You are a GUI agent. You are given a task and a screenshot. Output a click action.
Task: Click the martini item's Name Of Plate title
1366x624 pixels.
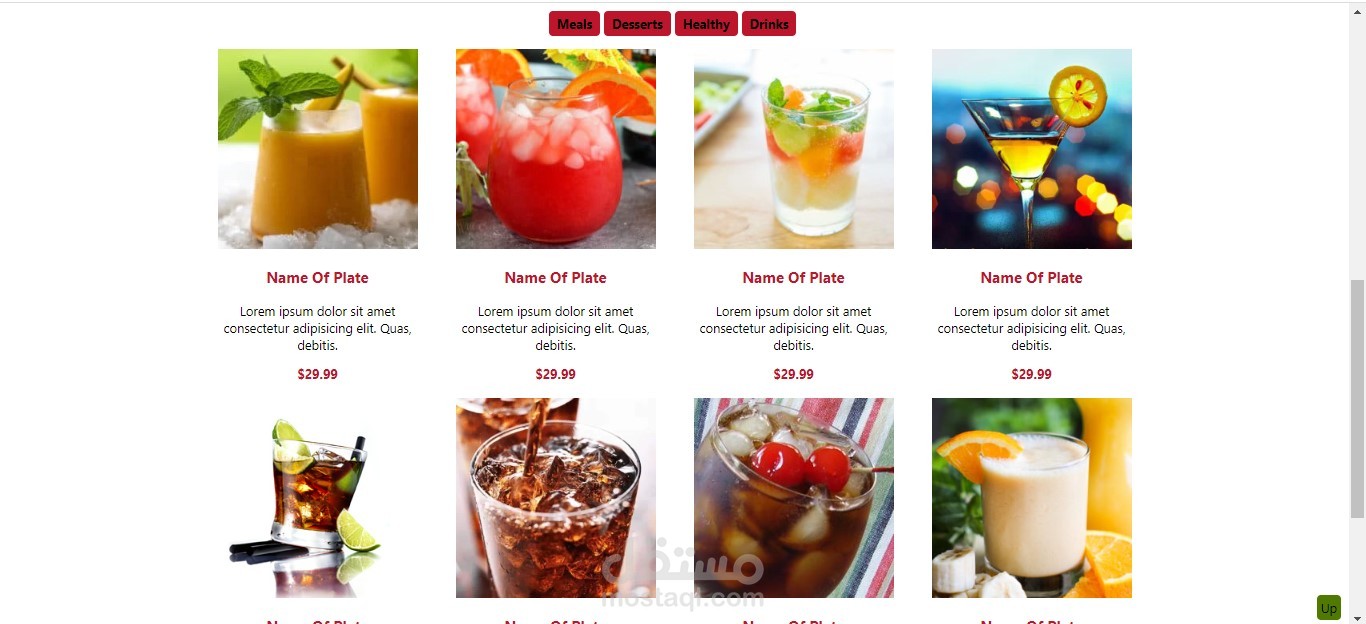1032,278
